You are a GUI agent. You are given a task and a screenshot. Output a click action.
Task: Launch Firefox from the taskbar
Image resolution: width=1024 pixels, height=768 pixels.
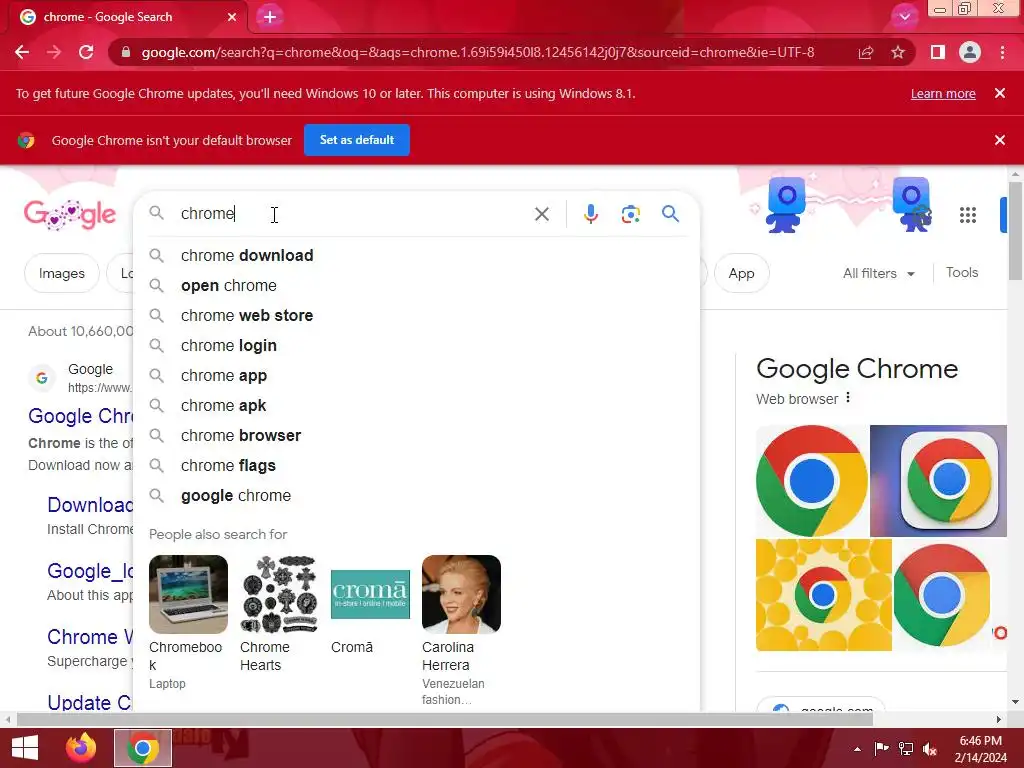click(81, 748)
